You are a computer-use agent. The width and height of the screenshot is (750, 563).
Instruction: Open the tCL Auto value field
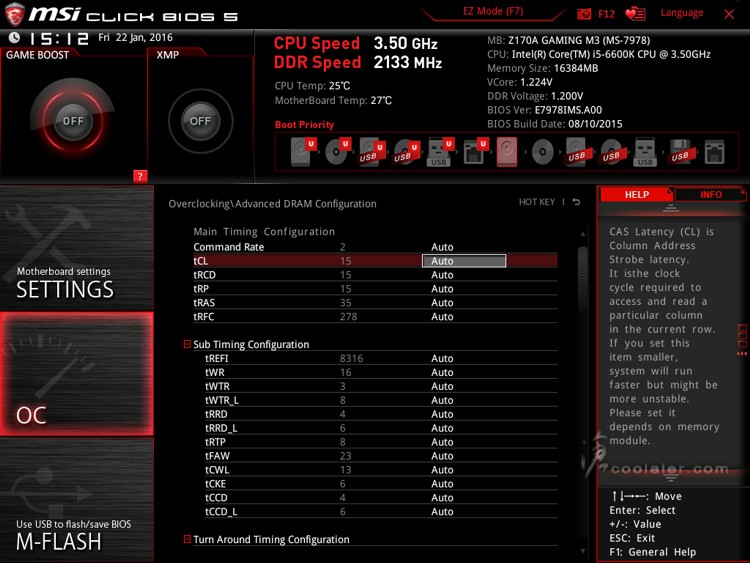point(464,261)
